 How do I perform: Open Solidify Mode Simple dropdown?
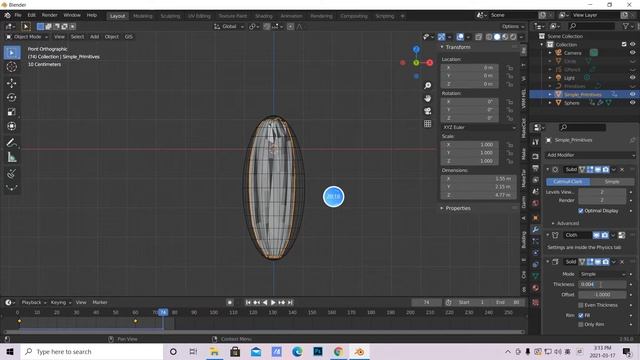(x=602, y=274)
